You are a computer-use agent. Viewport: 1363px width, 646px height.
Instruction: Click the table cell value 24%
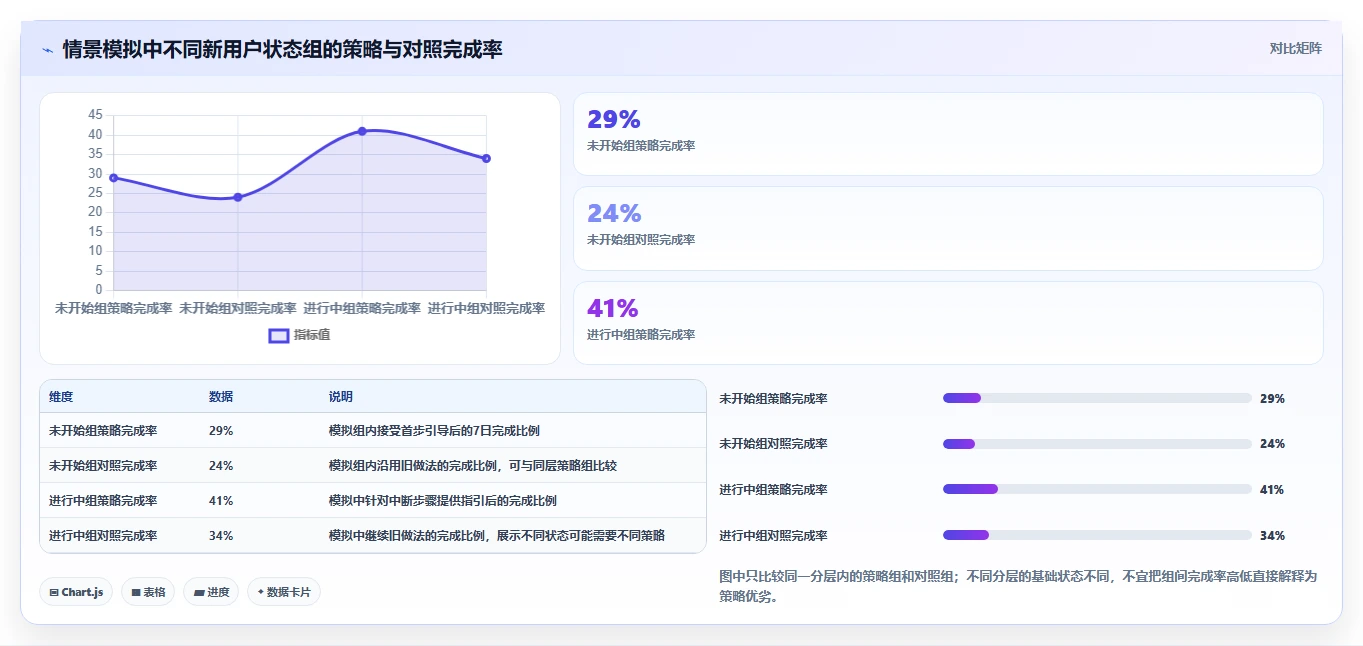click(x=221, y=466)
